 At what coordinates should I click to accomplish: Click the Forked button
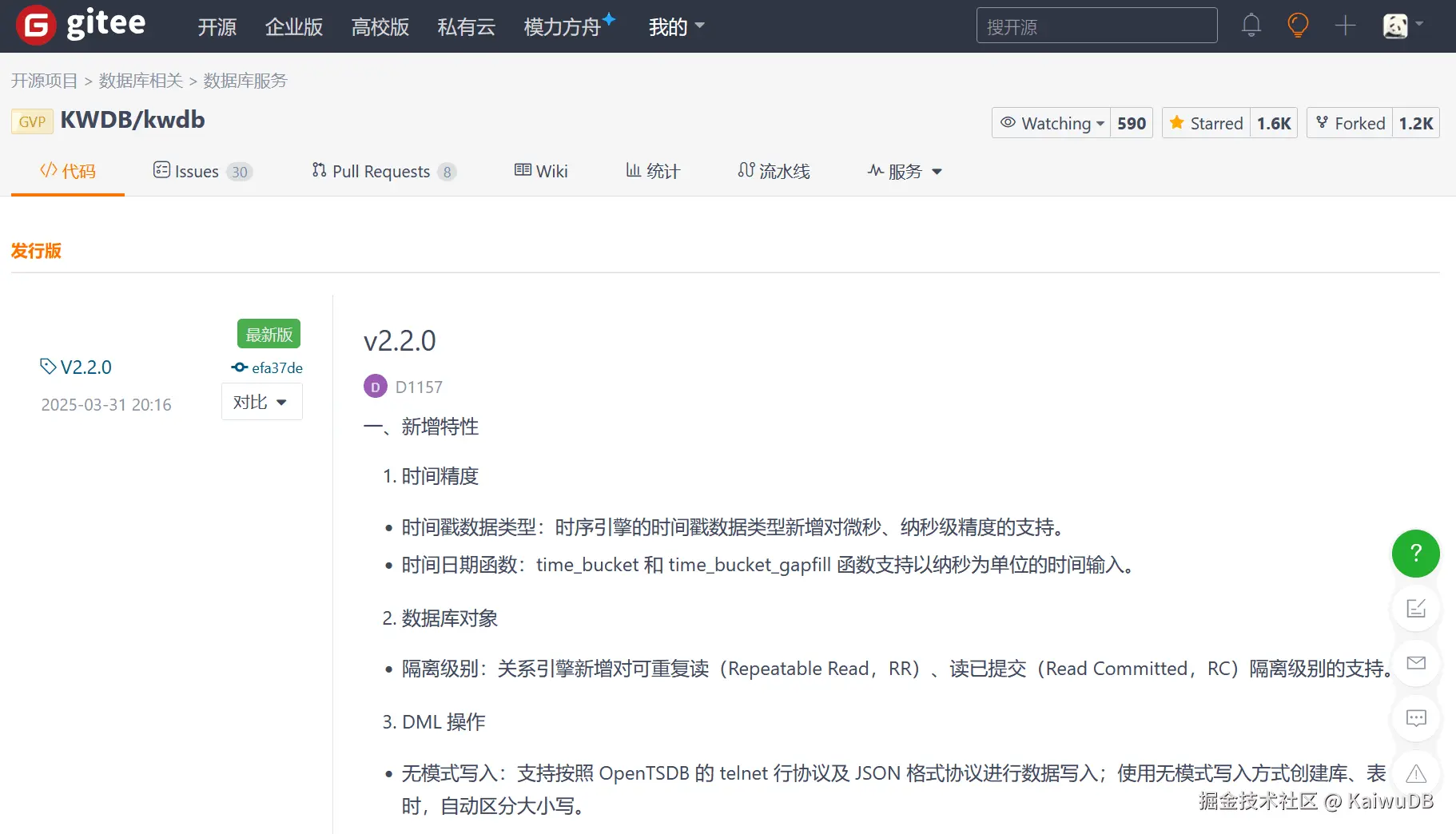coord(1351,123)
